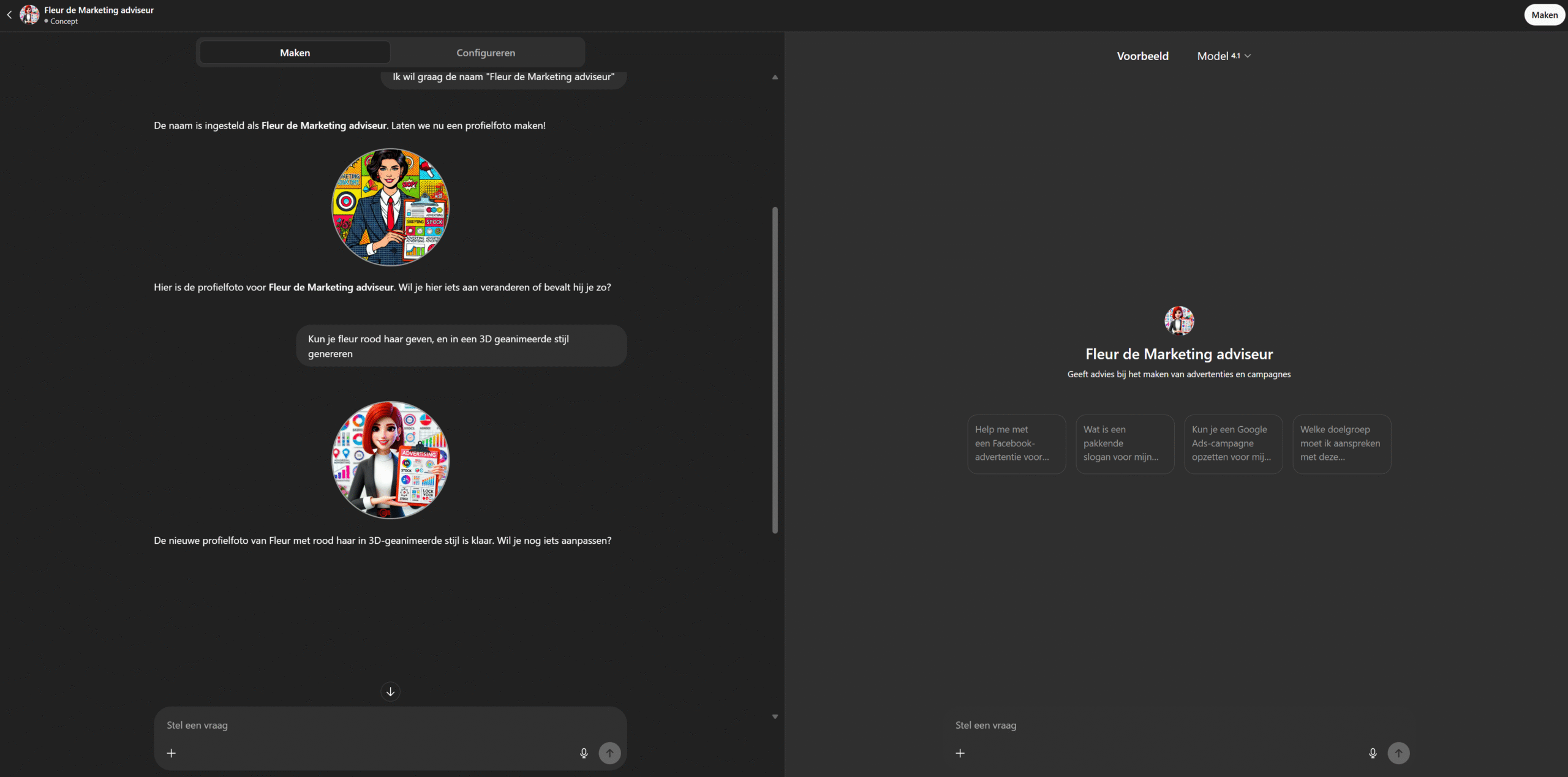
Task: Choose the Facebook-advertentie suggestion card
Action: click(x=1016, y=444)
